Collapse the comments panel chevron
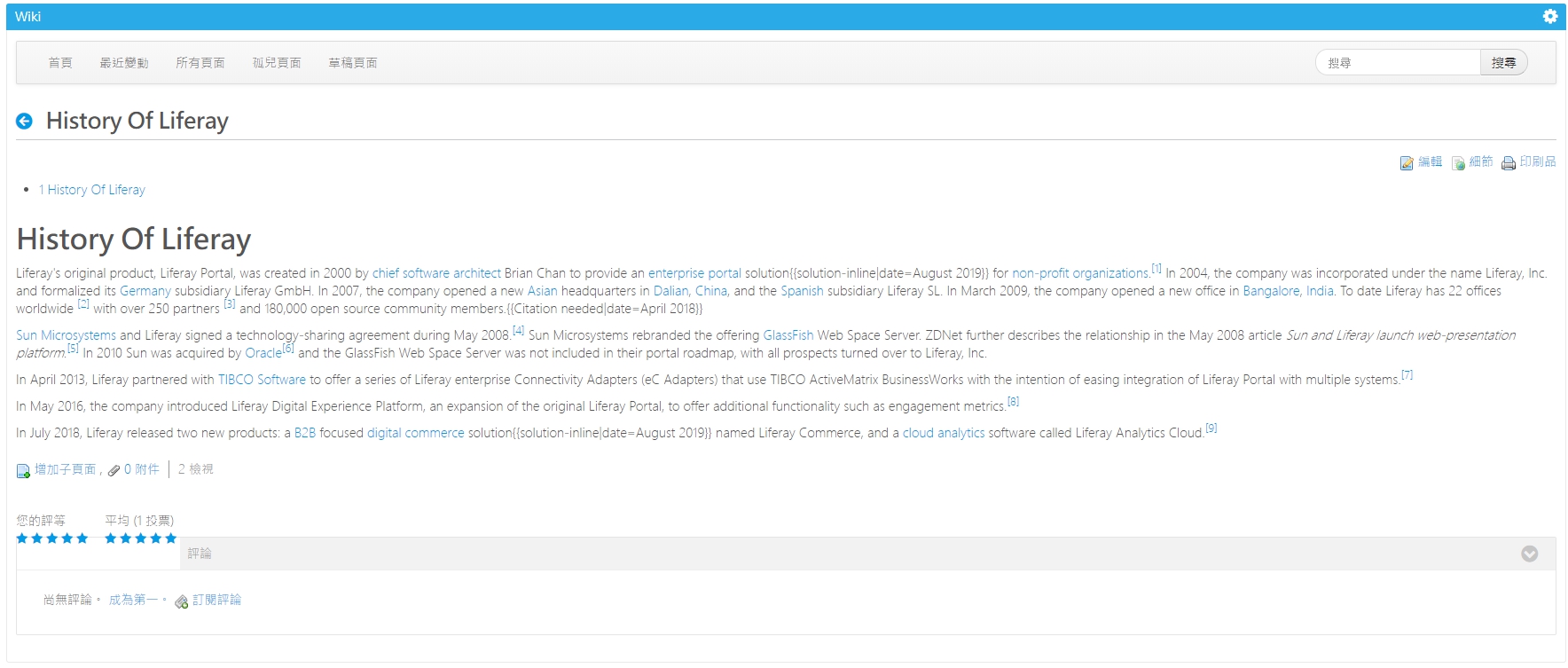Viewport: 1568px width, 668px height. coord(1529,554)
